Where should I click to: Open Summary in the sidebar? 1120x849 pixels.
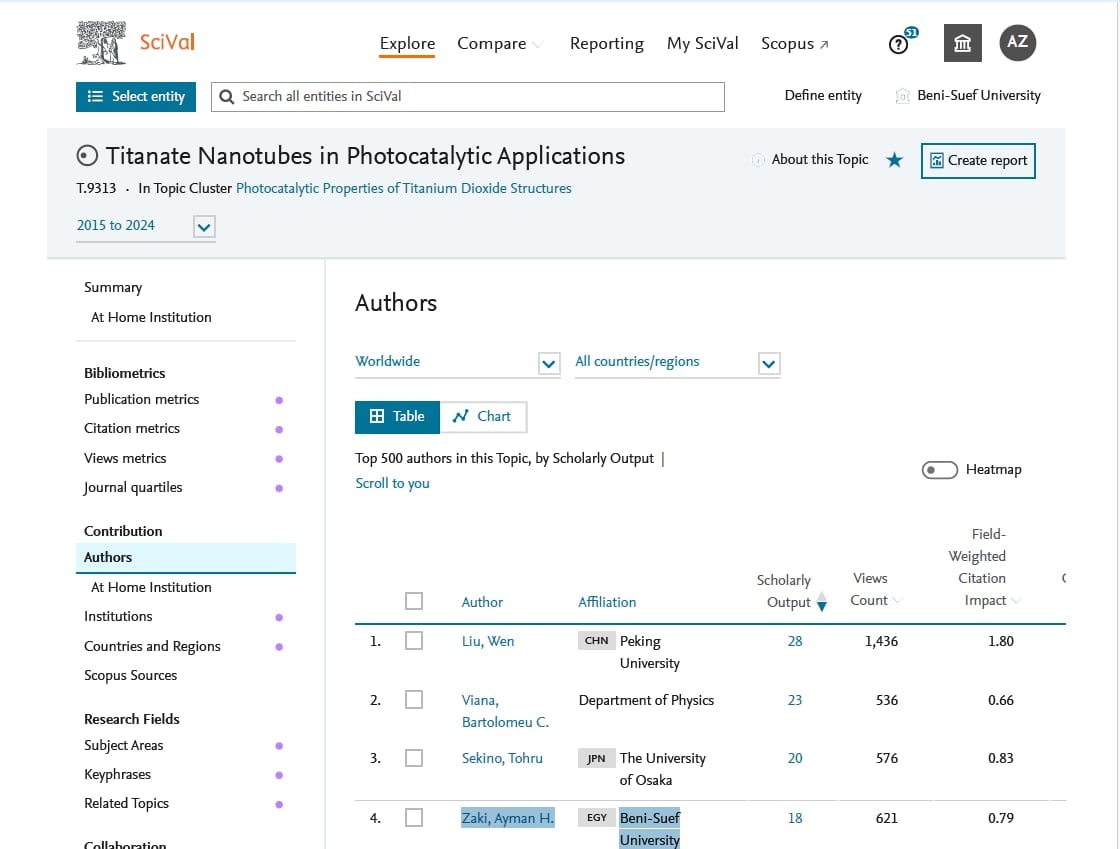pos(113,287)
